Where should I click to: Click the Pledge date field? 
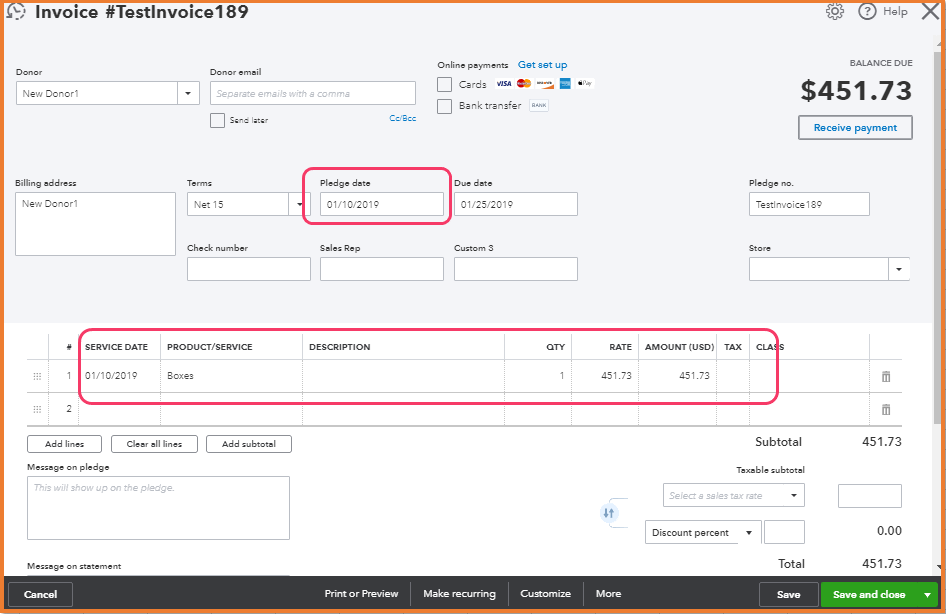pyautogui.click(x=382, y=204)
